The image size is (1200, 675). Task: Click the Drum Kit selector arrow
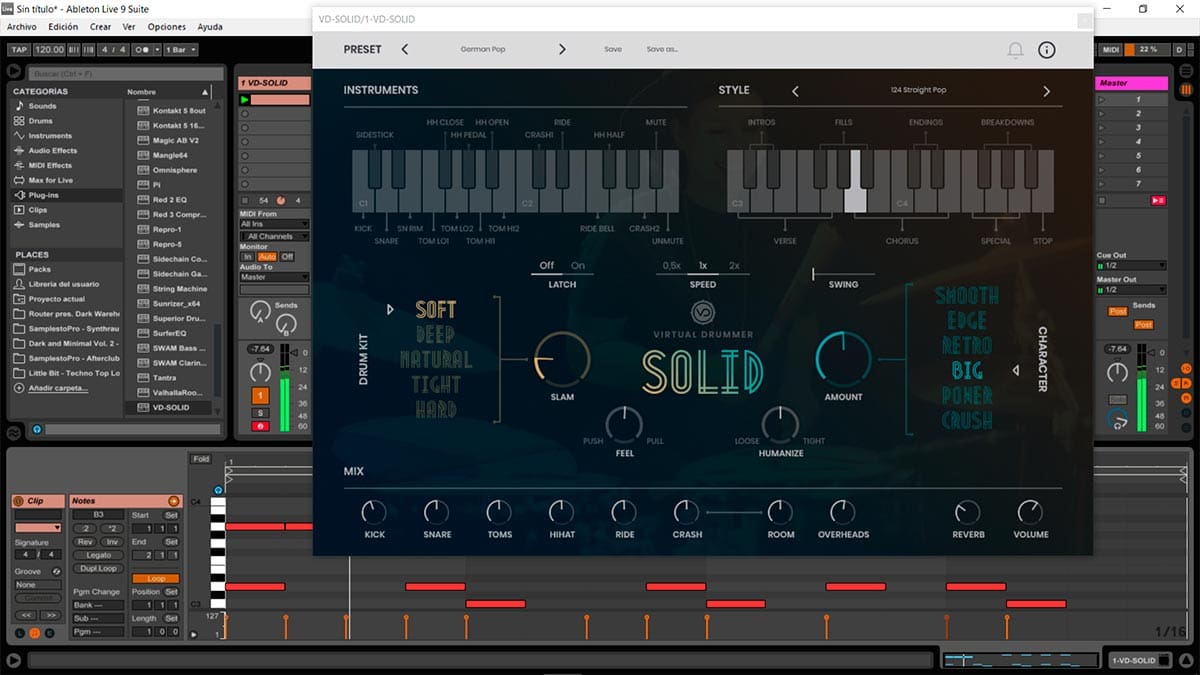(x=391, y=309)
